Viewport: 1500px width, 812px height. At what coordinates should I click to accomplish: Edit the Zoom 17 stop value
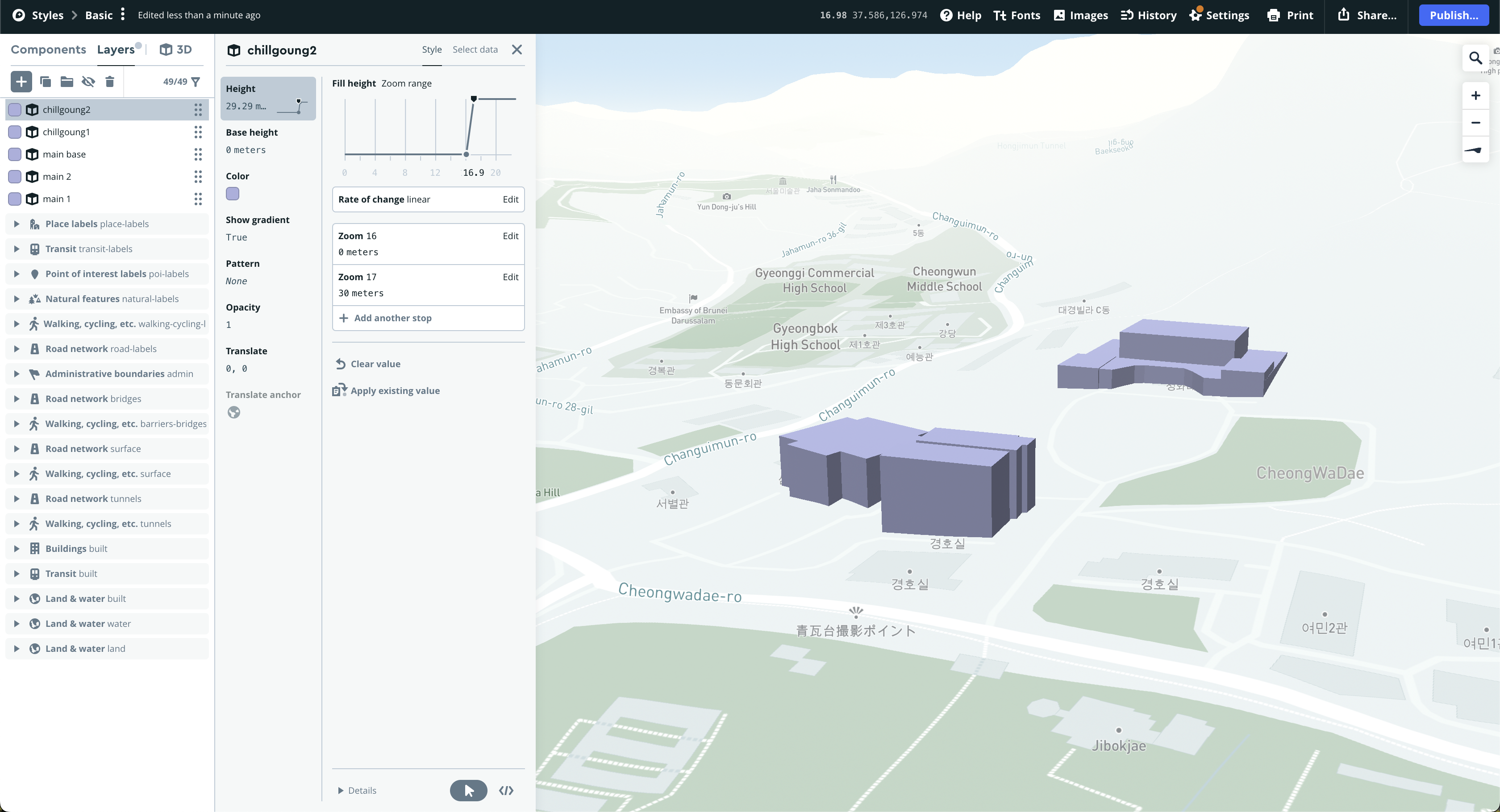(x=510, y=277)
